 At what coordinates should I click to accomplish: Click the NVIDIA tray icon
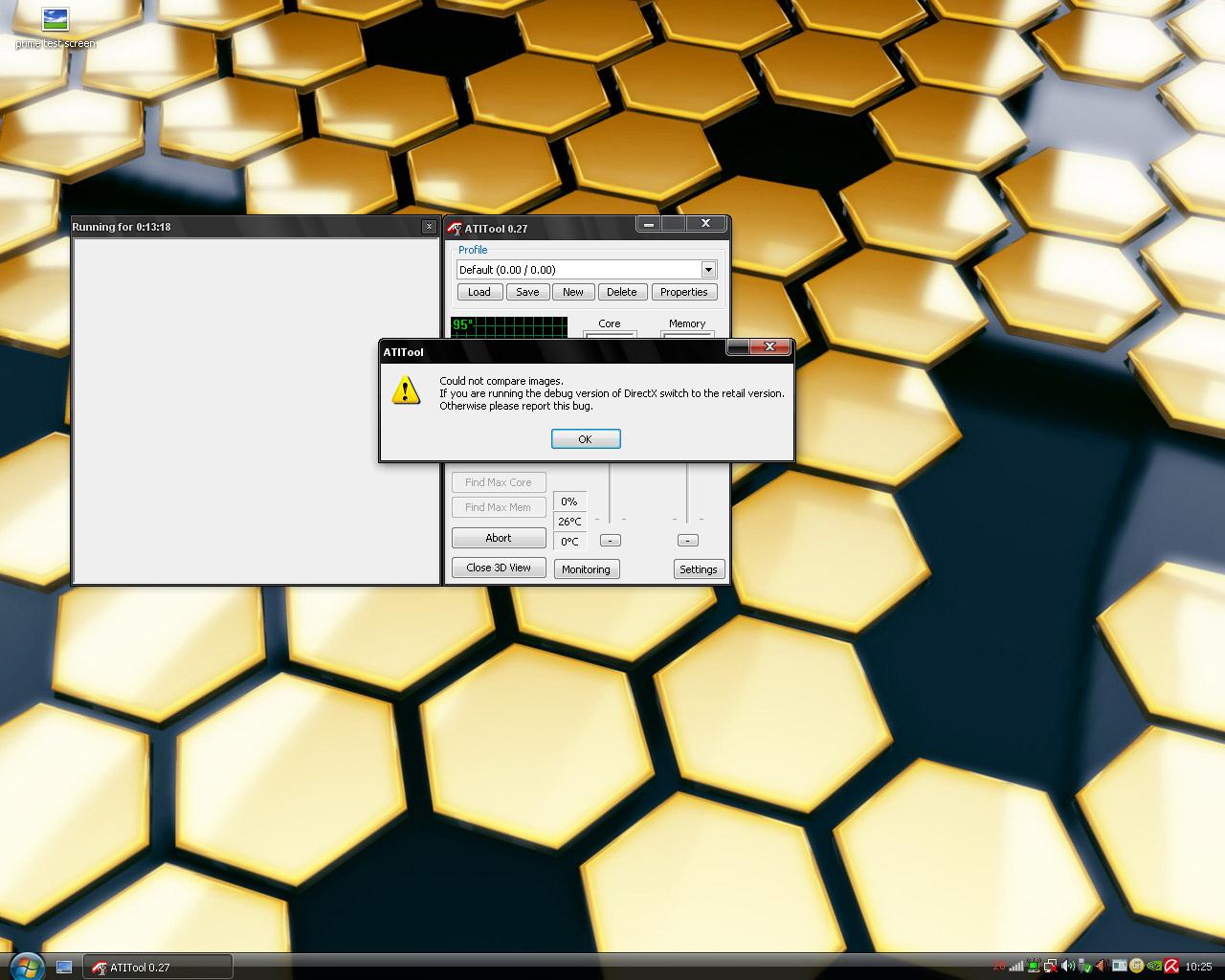(x=1154, y=967)
